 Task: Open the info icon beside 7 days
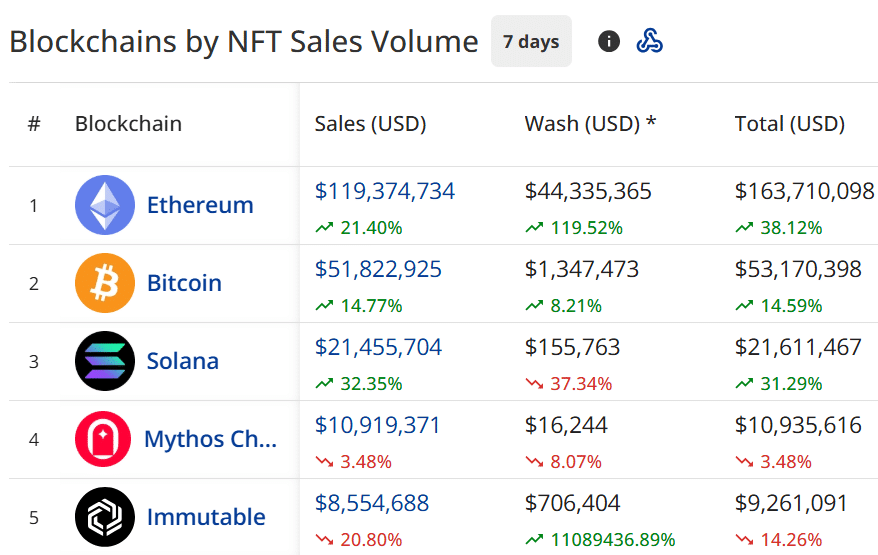click(x=609, y=41)
